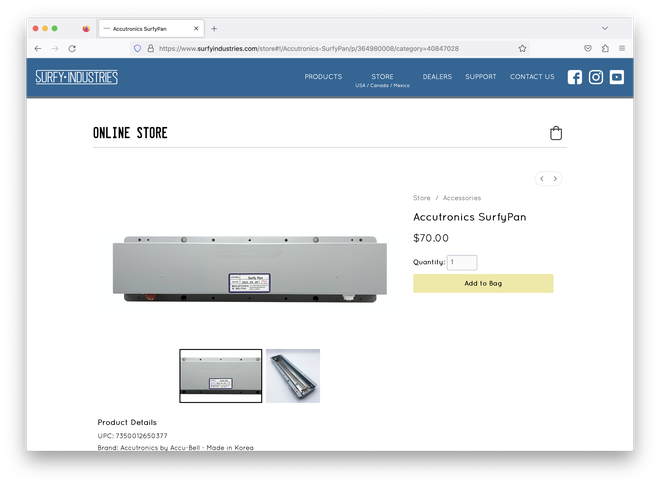The image size is (660, 486).
Task: Open the YouTube icon in header
Action: (x=617, y=77)
